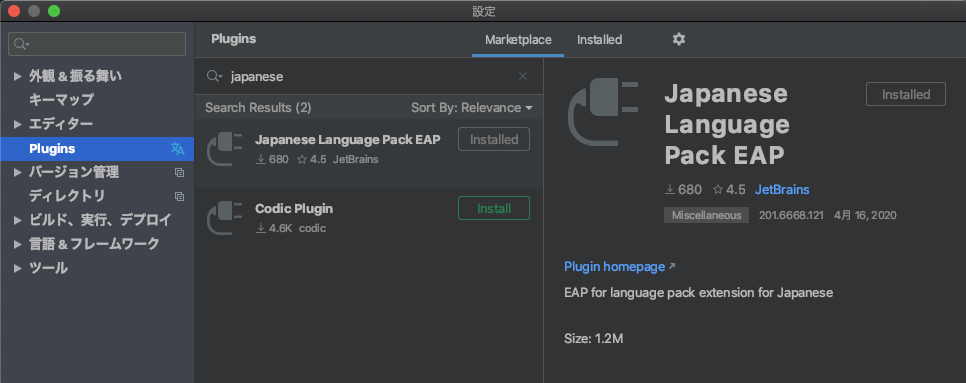
Task: Click 4.5 rating star in details pane
Action: tap(718, 190)
